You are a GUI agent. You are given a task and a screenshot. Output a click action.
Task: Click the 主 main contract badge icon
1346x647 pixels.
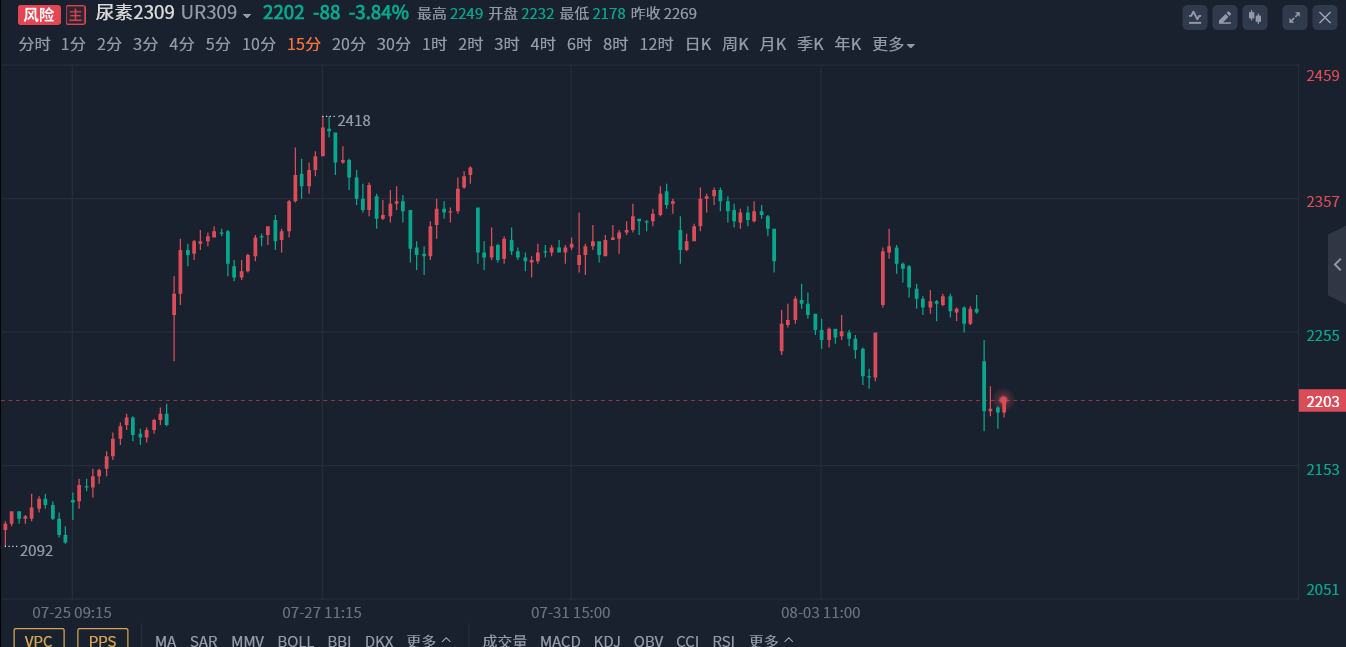76,14
